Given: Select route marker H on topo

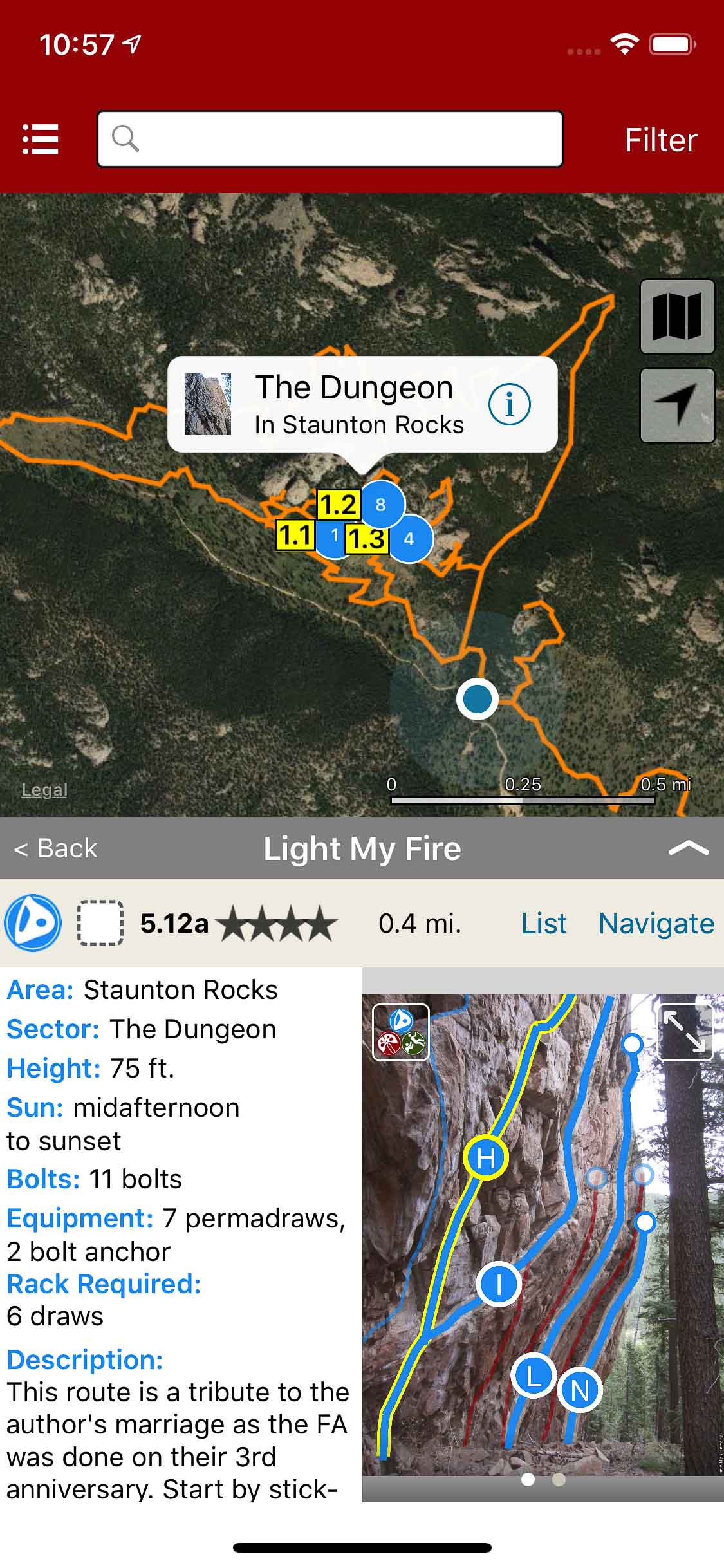Looking at the screenshot, I should 486,1158.
